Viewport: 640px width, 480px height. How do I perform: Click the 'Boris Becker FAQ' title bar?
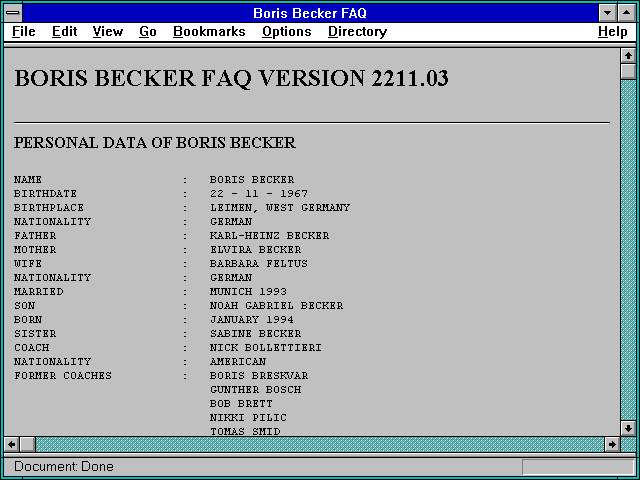310,13
